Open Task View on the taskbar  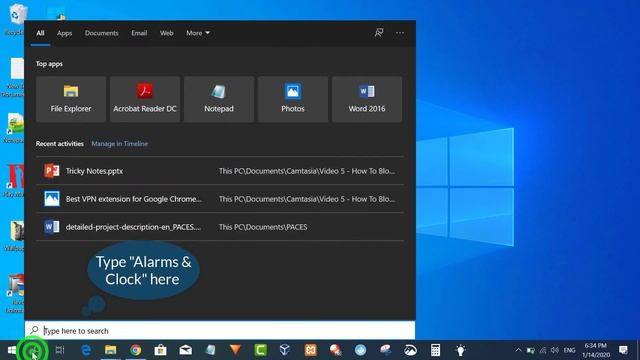click(60, 350)
